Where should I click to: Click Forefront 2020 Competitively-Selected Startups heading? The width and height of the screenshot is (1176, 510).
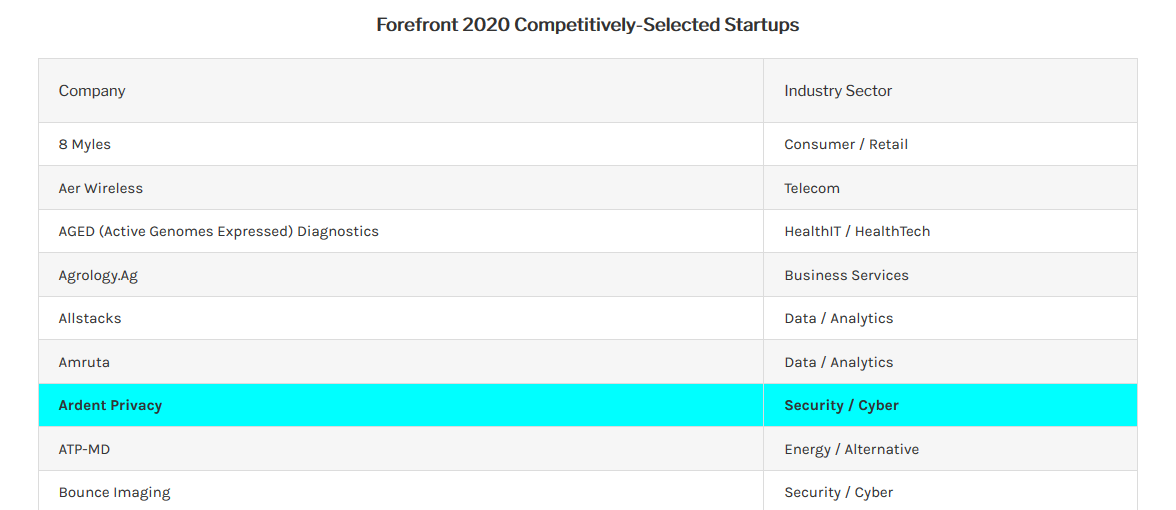[588, 25]
